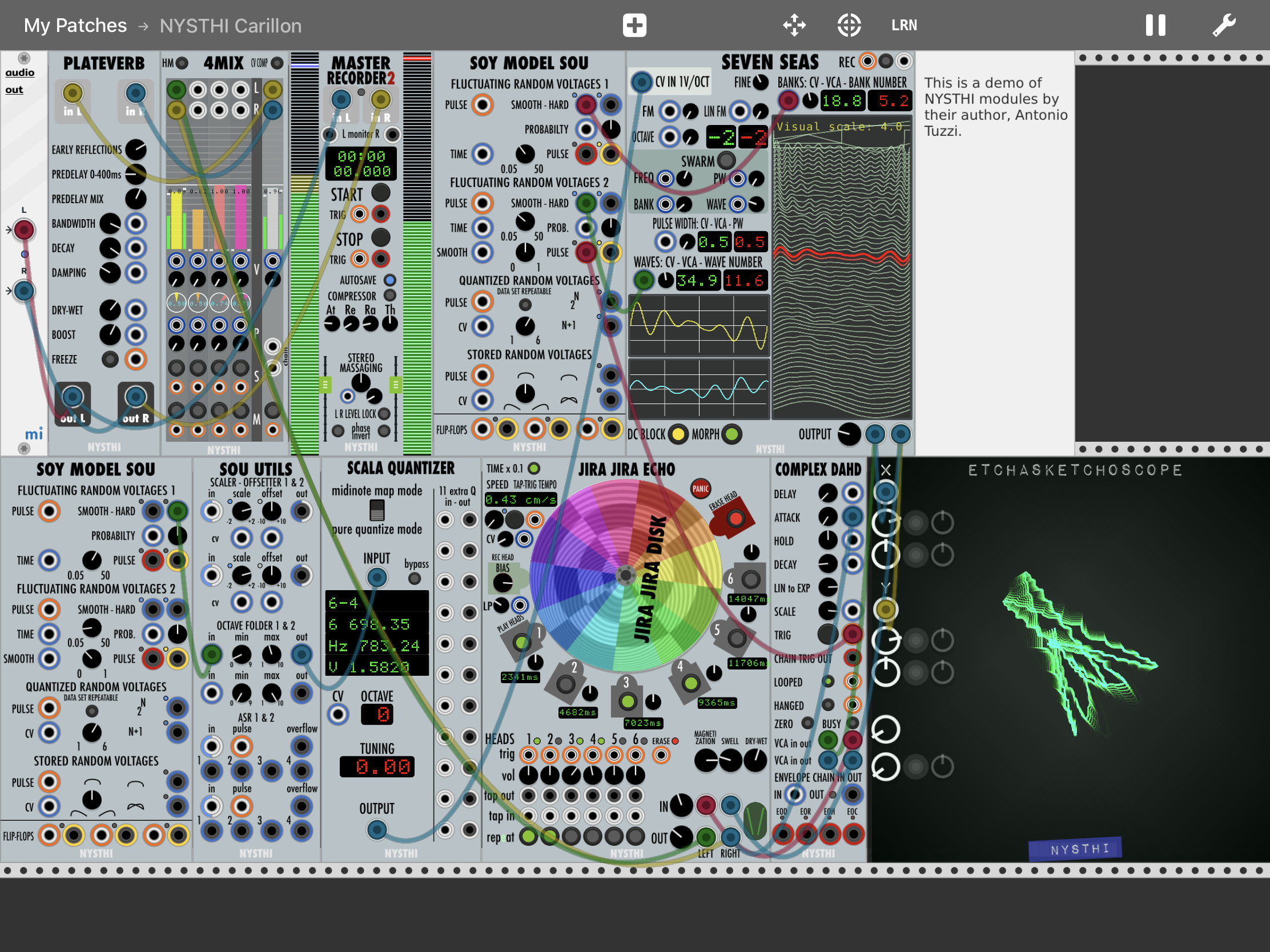Select Master Recorder in L jack
Image resolution: width=1270 pixels, height=952 pixels.
[x=341, y=100]
